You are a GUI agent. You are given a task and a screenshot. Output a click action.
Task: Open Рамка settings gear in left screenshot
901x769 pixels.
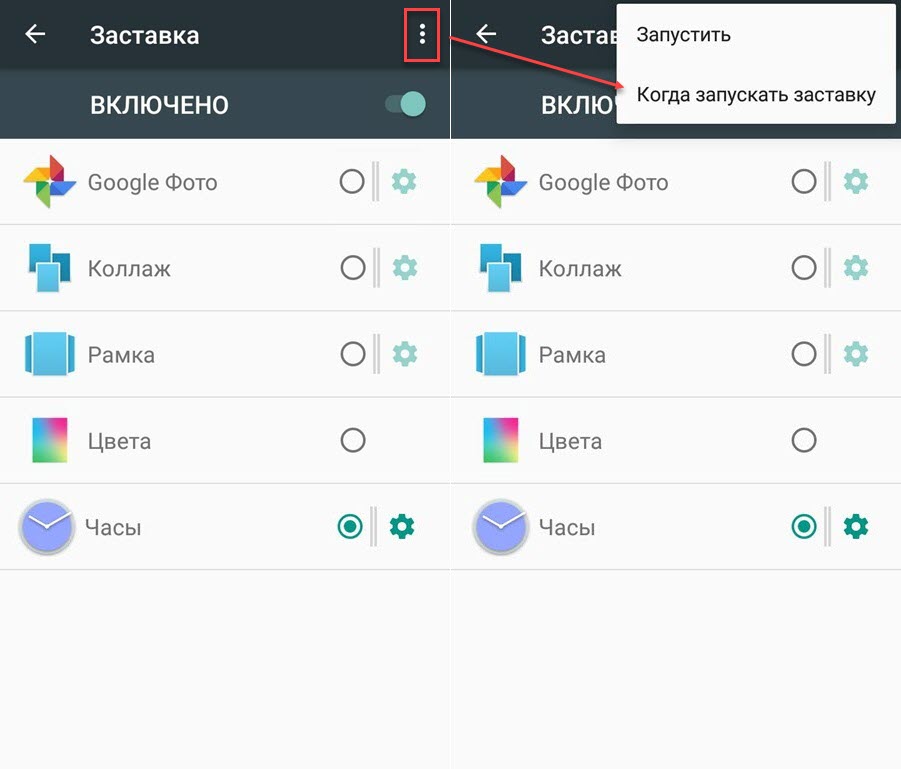click(404, 354)
